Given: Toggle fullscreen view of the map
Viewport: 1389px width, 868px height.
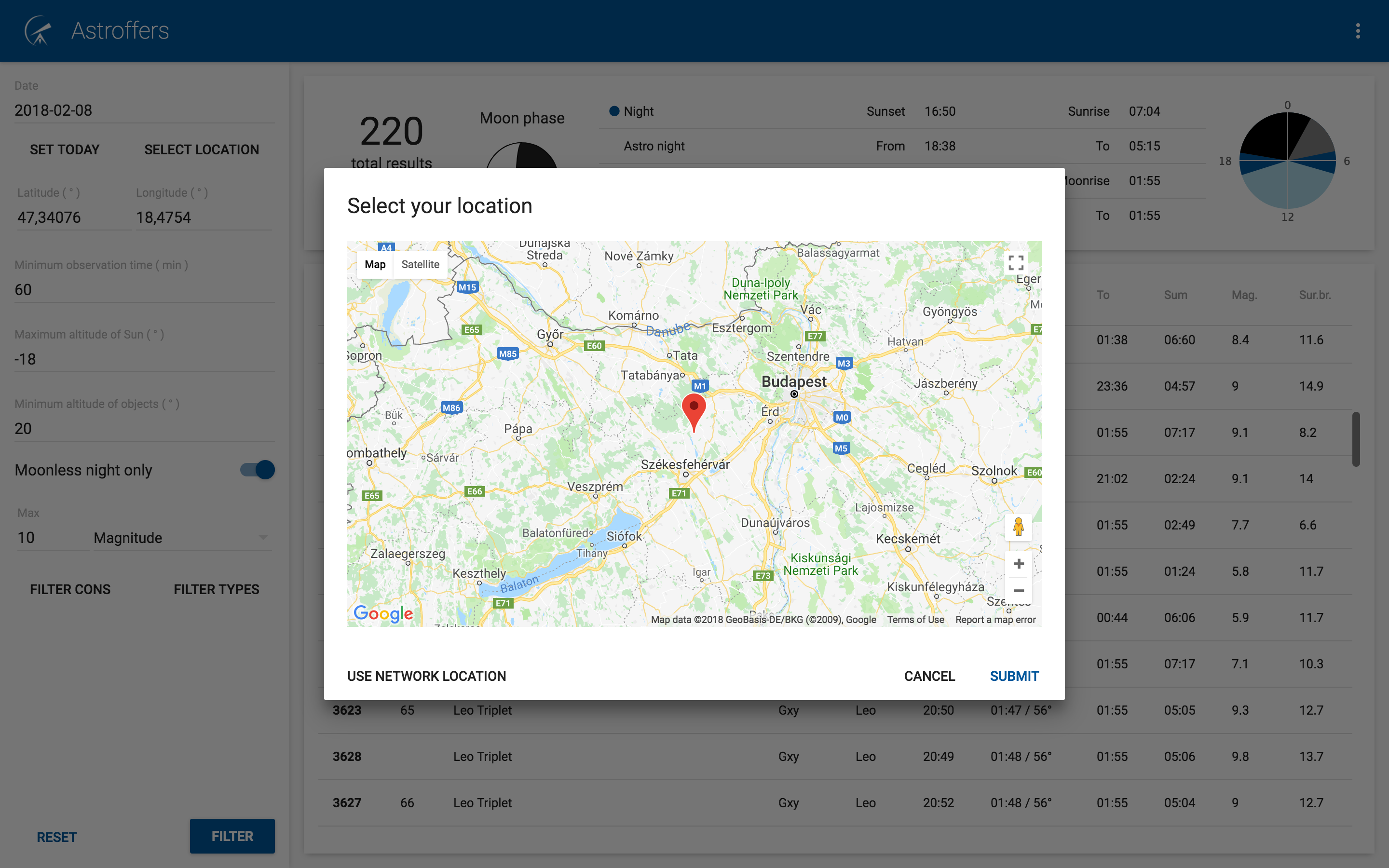Looking at the screenshot, I should 1016,263.
